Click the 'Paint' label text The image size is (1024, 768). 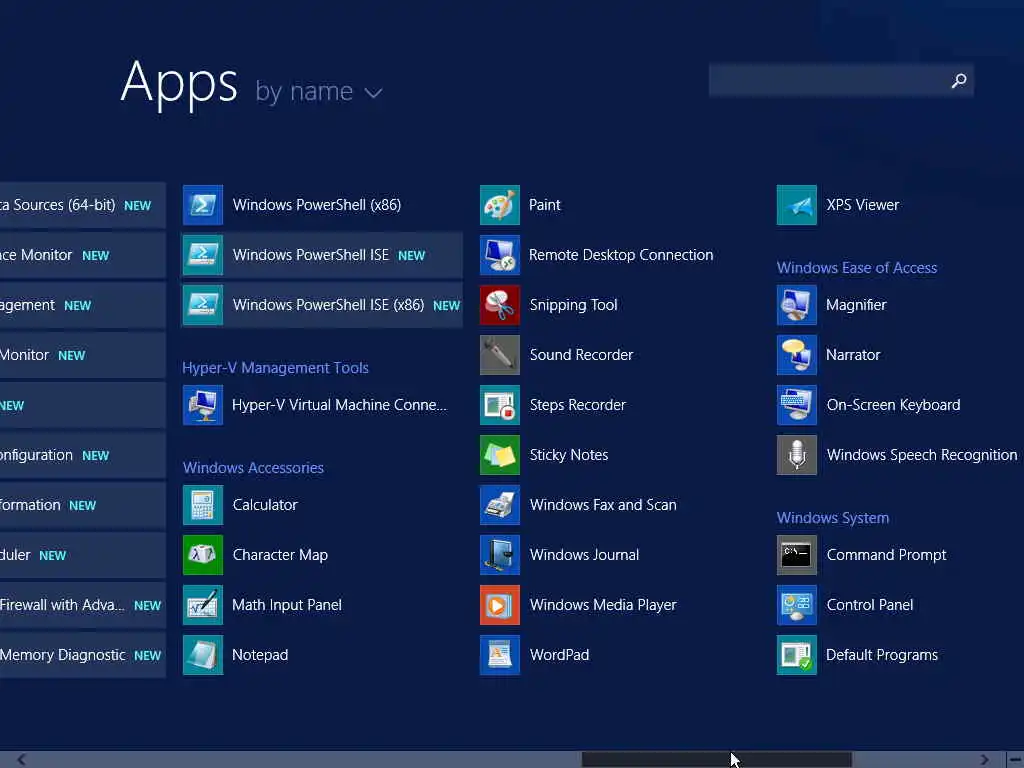tap(545, 205)
